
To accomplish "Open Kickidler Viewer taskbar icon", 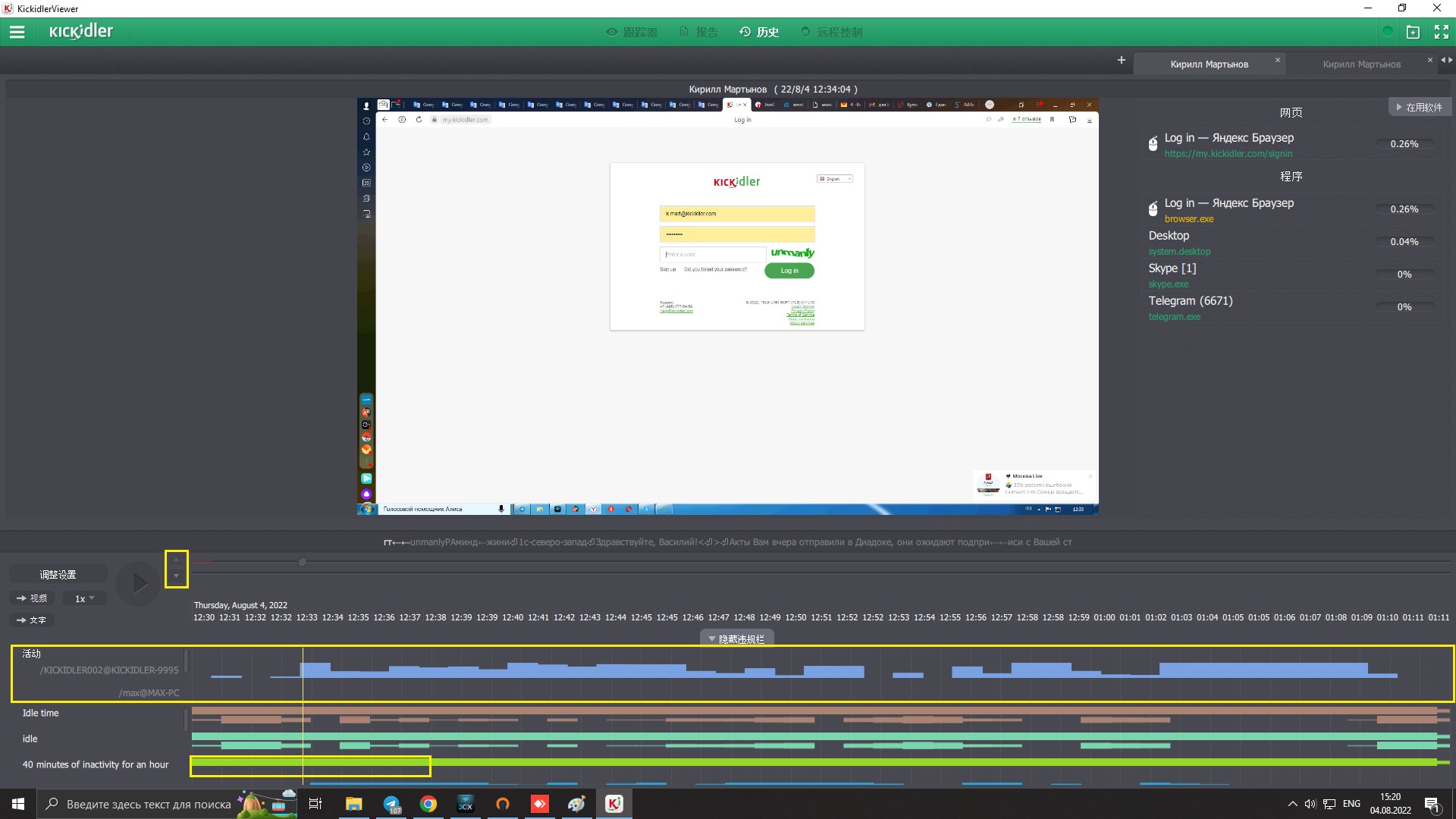I will coord(614,804).
